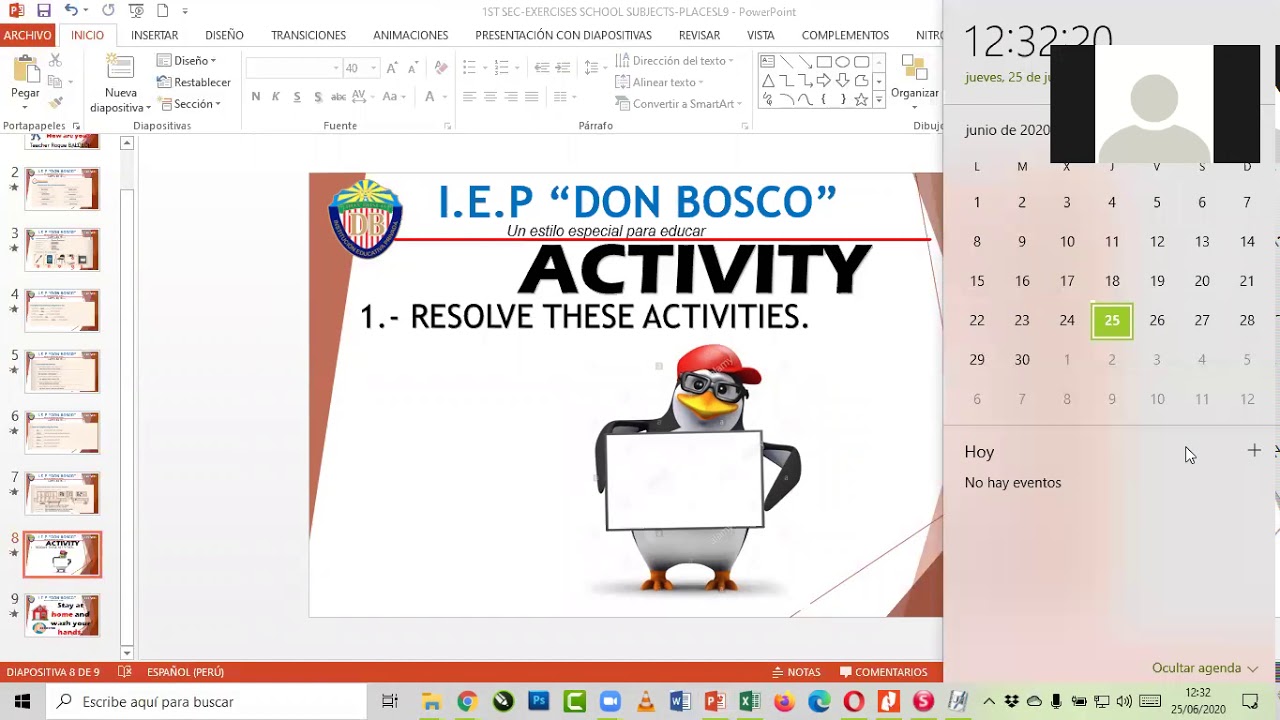Screen dimensions: 1280x720
Task: Open the Diseño layout dropdown
Action: [187, 61]
